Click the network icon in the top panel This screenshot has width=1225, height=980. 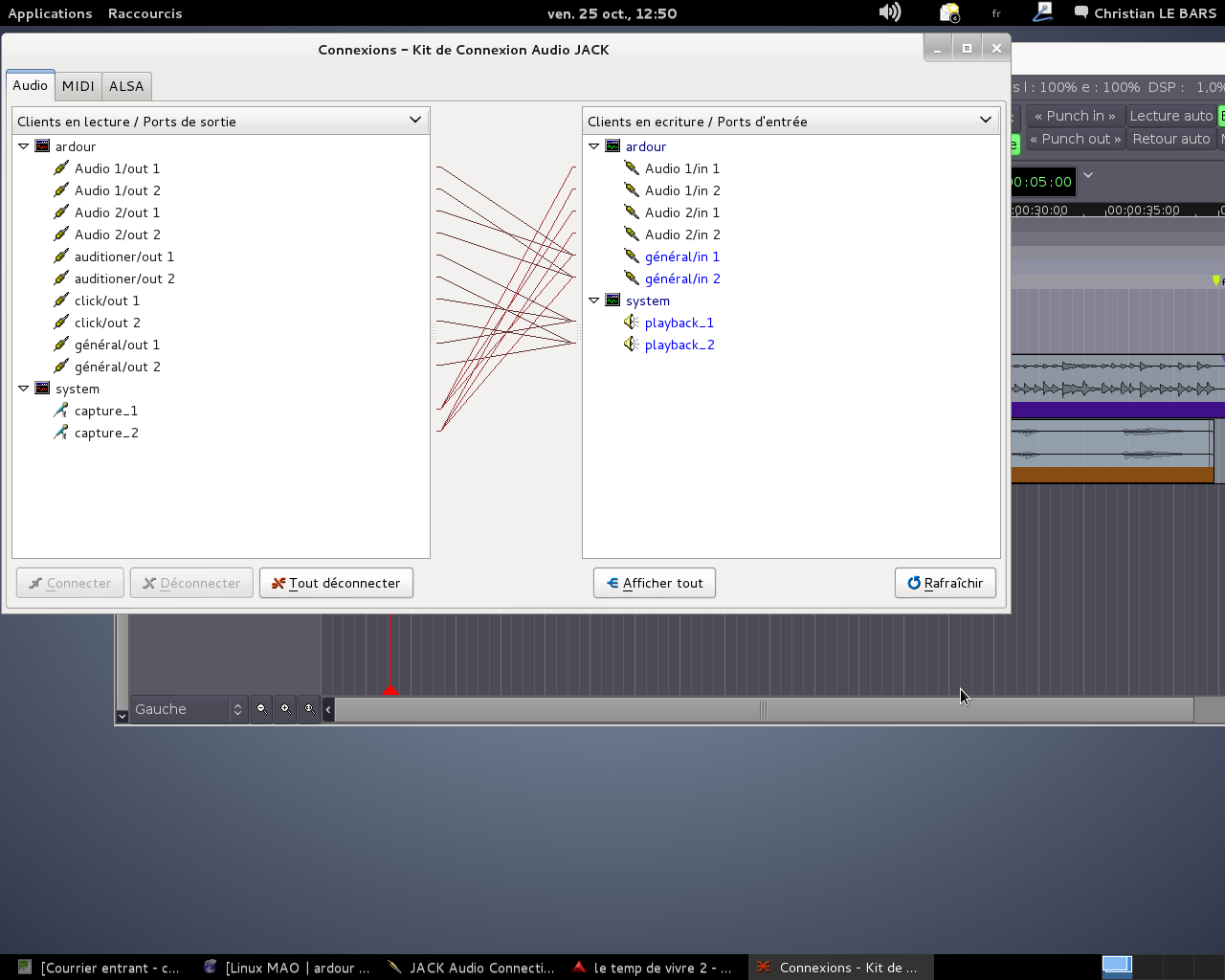1043,12
